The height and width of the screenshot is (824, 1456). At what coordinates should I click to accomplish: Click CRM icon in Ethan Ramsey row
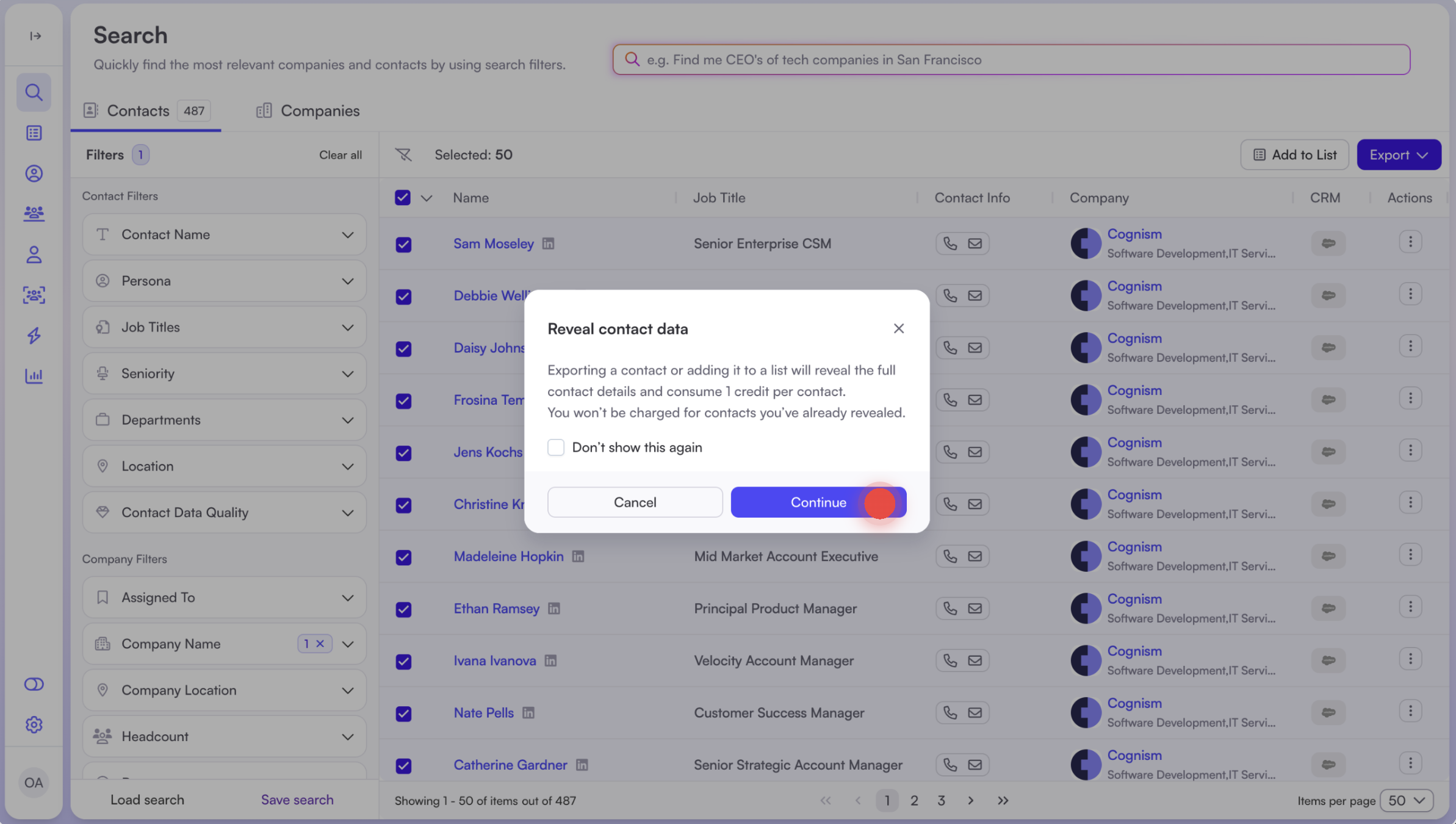click(1328, 609)
